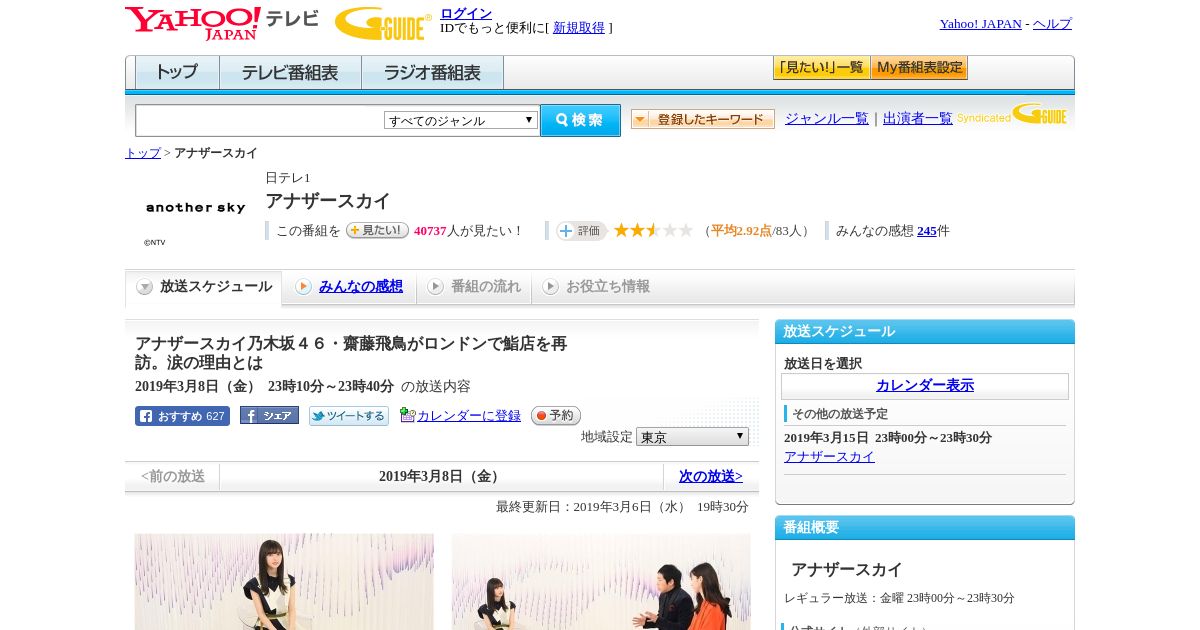Click the Twitter ツイートする button
Image resolution: width=1200 pixels, height=630 pixels.
[x=349, y=416]
